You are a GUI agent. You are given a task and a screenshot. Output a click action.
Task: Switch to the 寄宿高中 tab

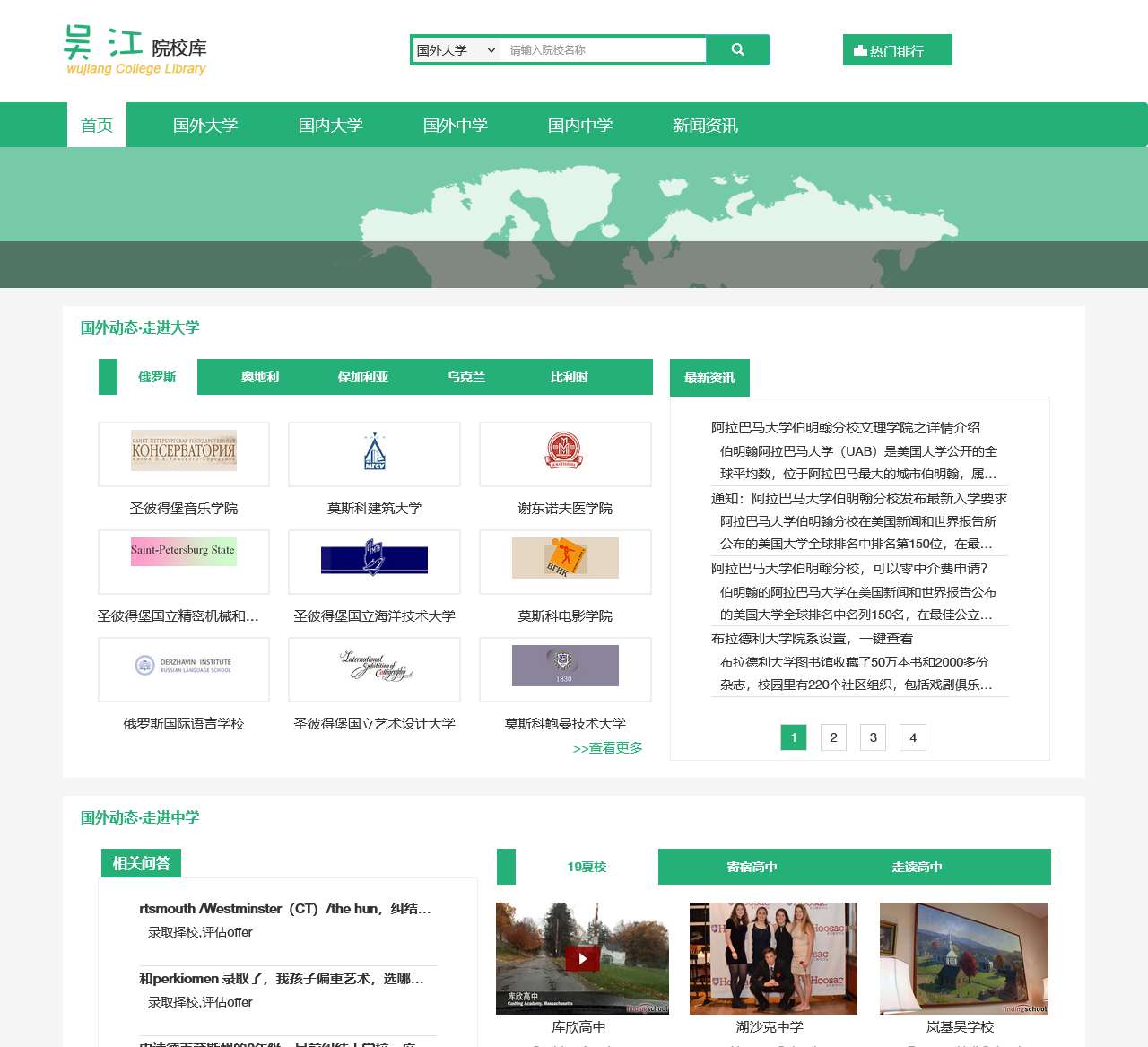pos(752,867)
